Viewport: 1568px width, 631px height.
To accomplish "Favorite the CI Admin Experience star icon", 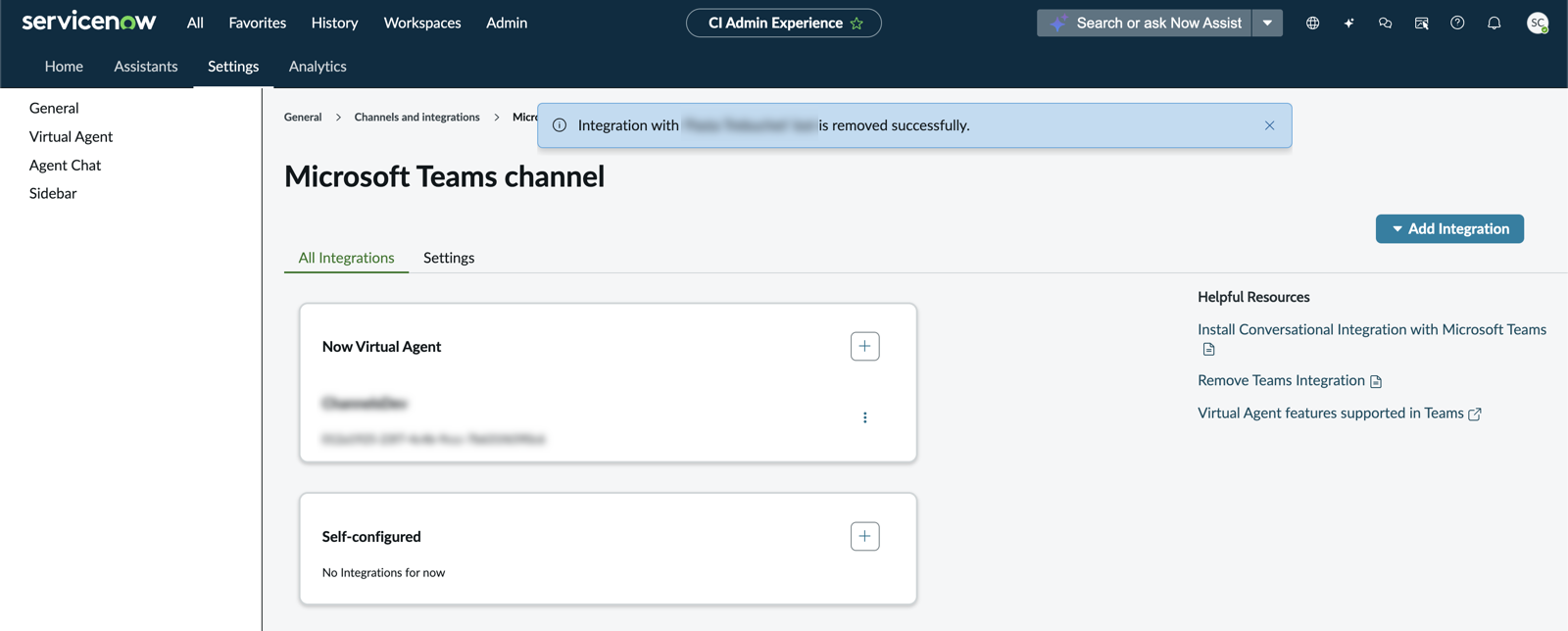I will [857, 24].
